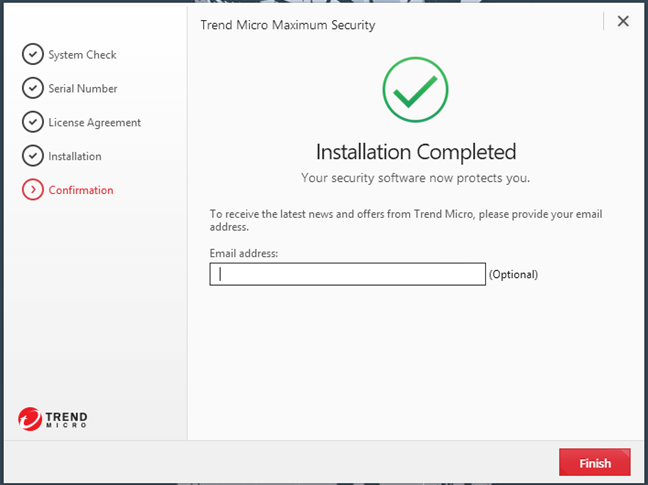
Task: Select the License Agreement step label
Action: click(95, 123)
